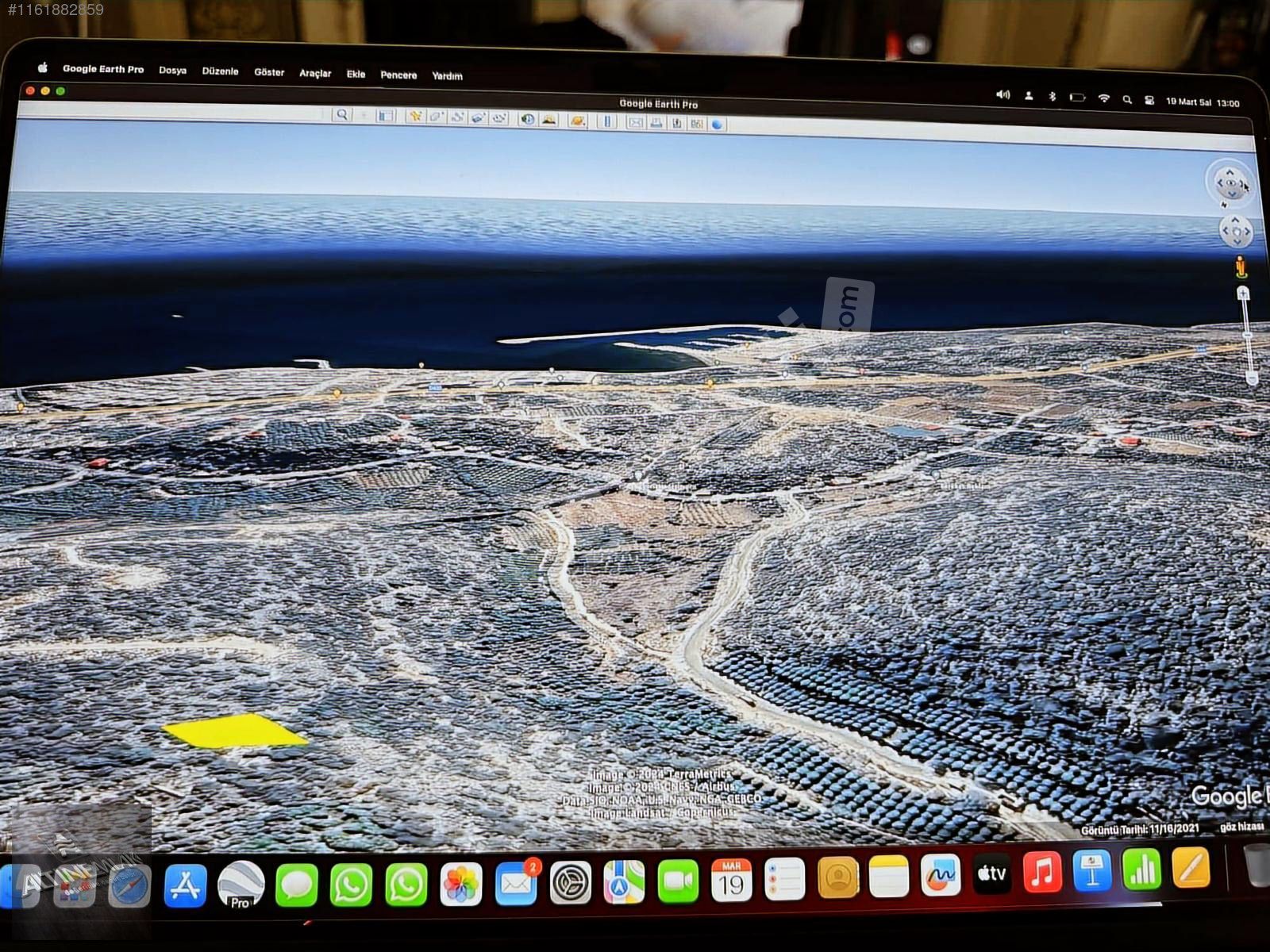Open the Araçlar menu

(x=314, y=73)
